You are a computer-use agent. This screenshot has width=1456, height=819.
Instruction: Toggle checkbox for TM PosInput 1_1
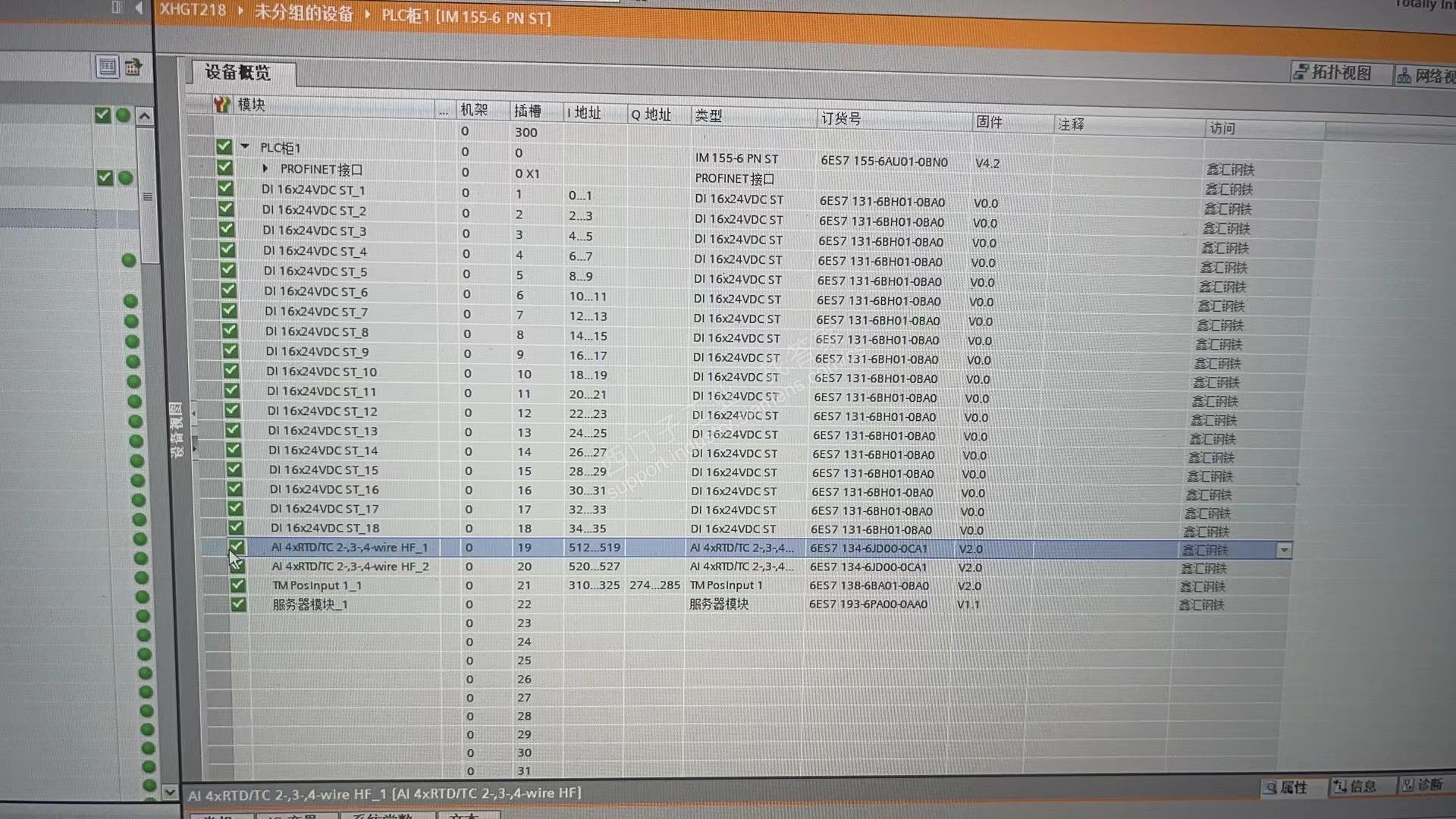(x=237, y=585)
